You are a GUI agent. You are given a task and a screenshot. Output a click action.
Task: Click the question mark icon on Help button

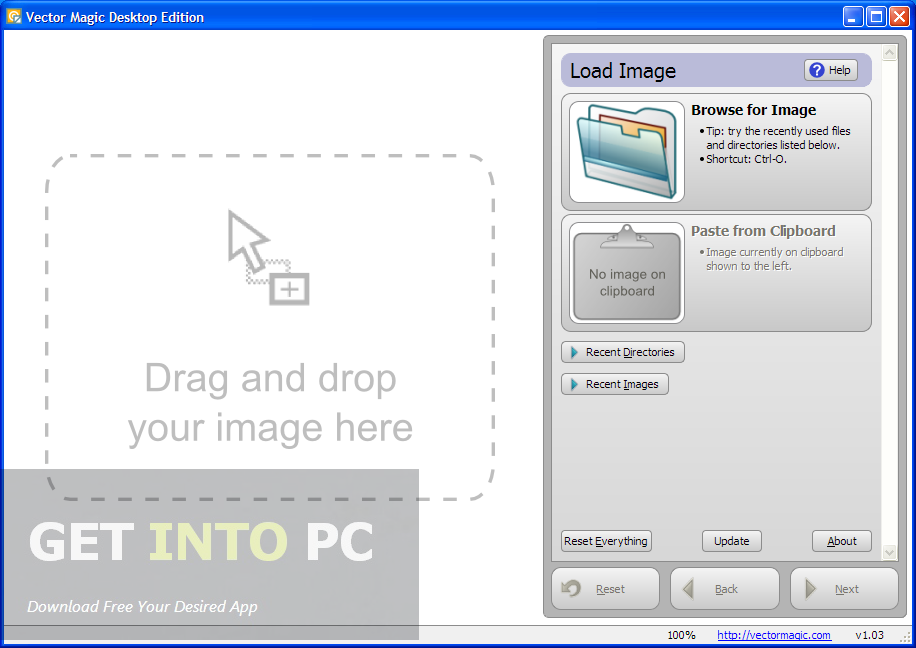(x=817, y=69)
